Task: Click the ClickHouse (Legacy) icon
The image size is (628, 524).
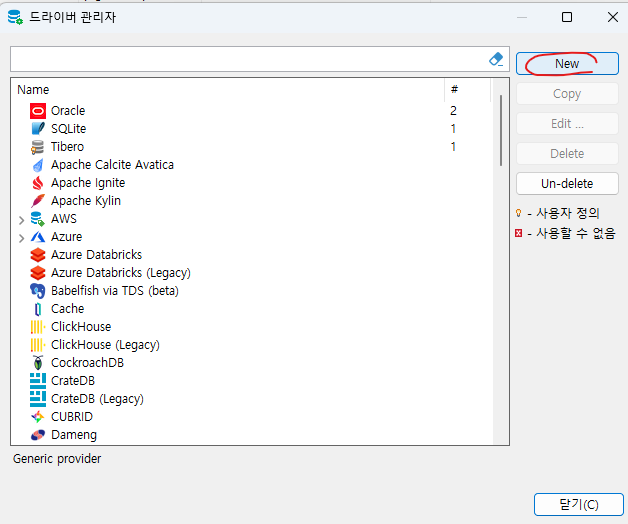Action: click(38, 345)
